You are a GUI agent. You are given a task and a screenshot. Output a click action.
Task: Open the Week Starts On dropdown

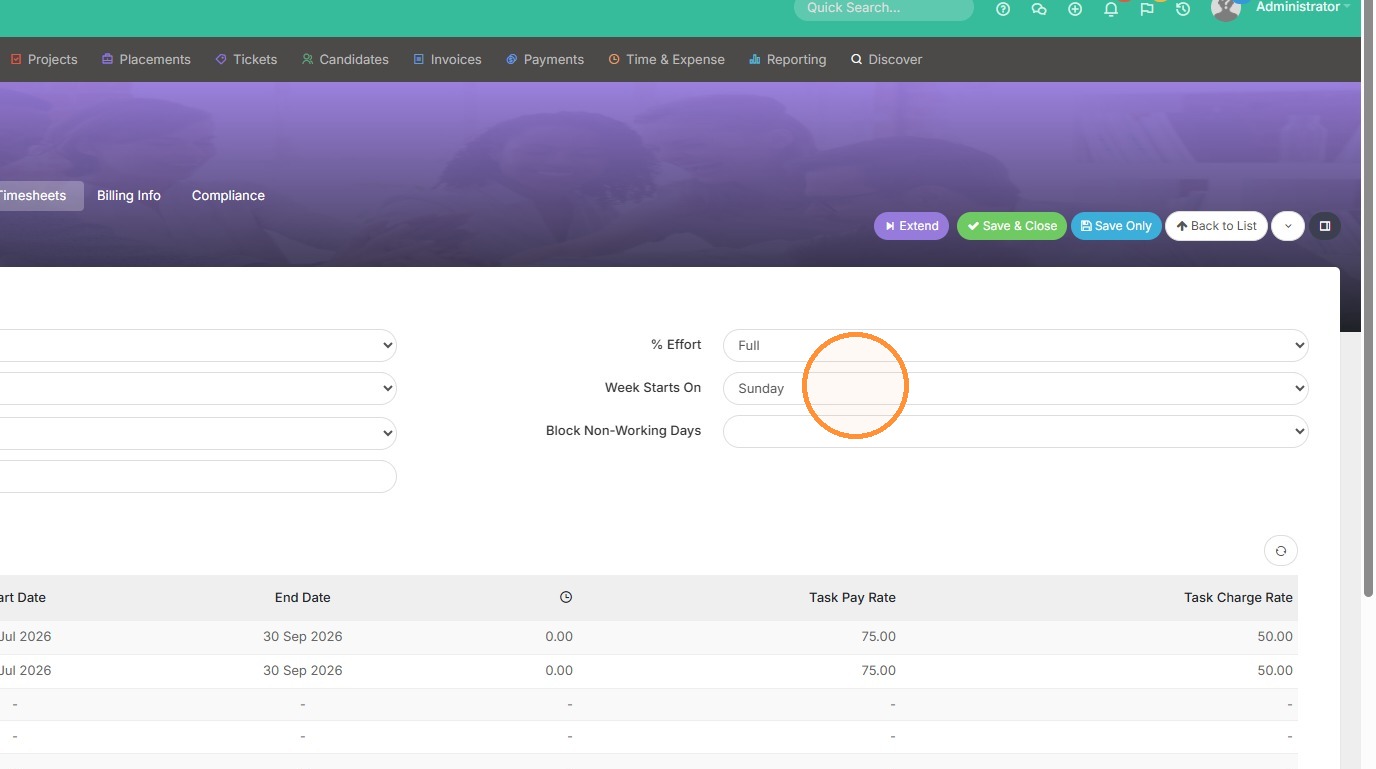point(1015,388)
